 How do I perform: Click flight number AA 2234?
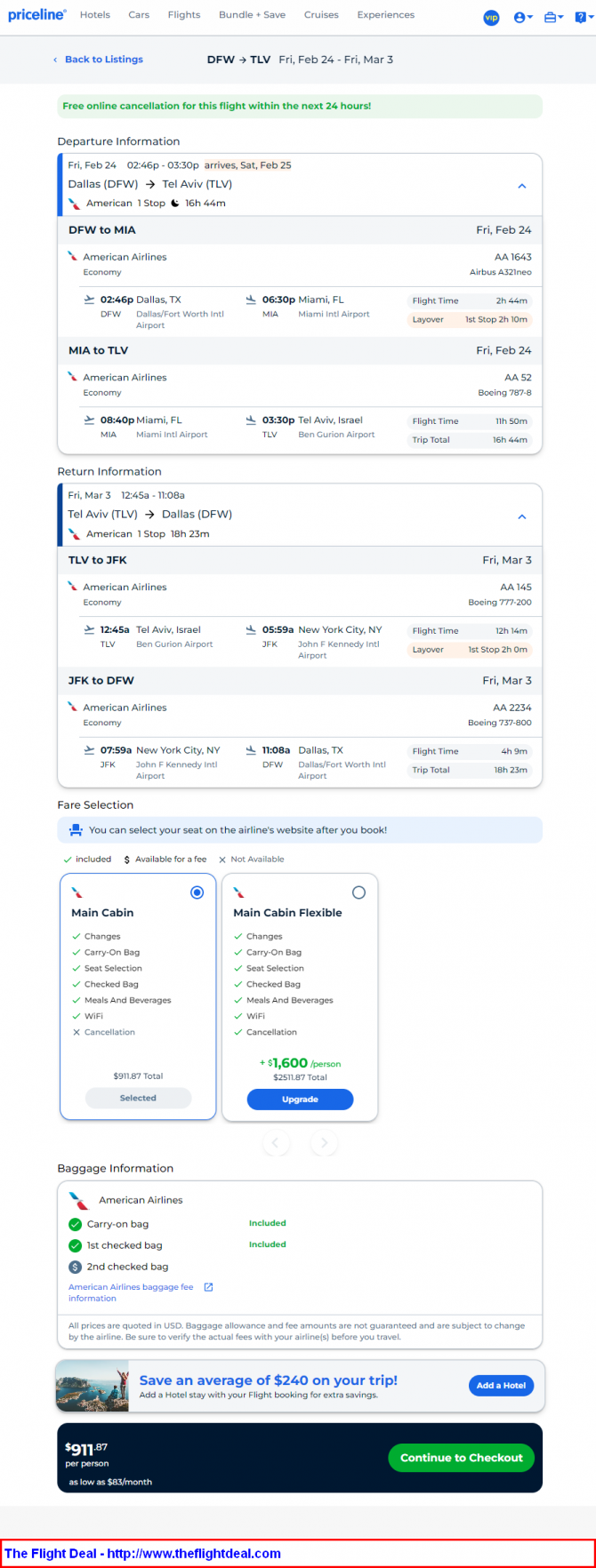pyautogui.click(x=512, y=708)
